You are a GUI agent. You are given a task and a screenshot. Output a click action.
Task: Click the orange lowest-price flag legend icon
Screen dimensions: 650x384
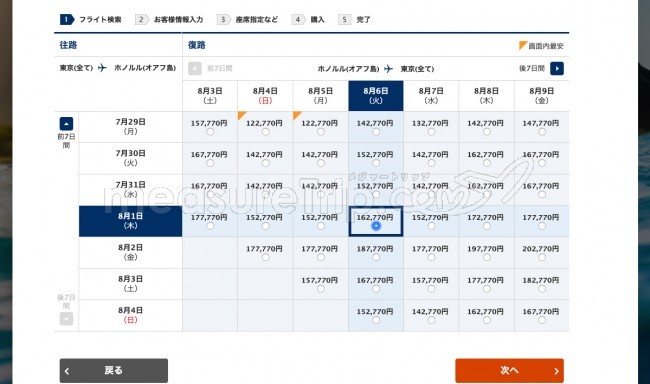523,45
